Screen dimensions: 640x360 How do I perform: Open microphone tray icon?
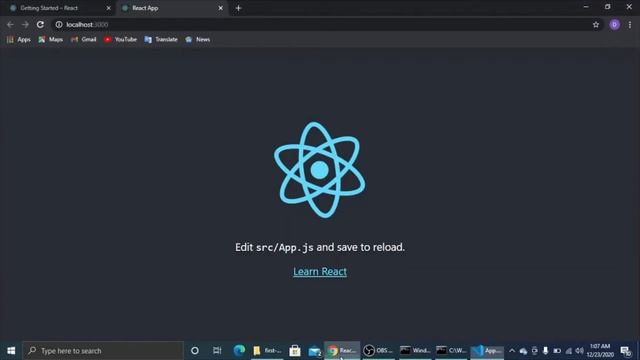pos(545,351)
